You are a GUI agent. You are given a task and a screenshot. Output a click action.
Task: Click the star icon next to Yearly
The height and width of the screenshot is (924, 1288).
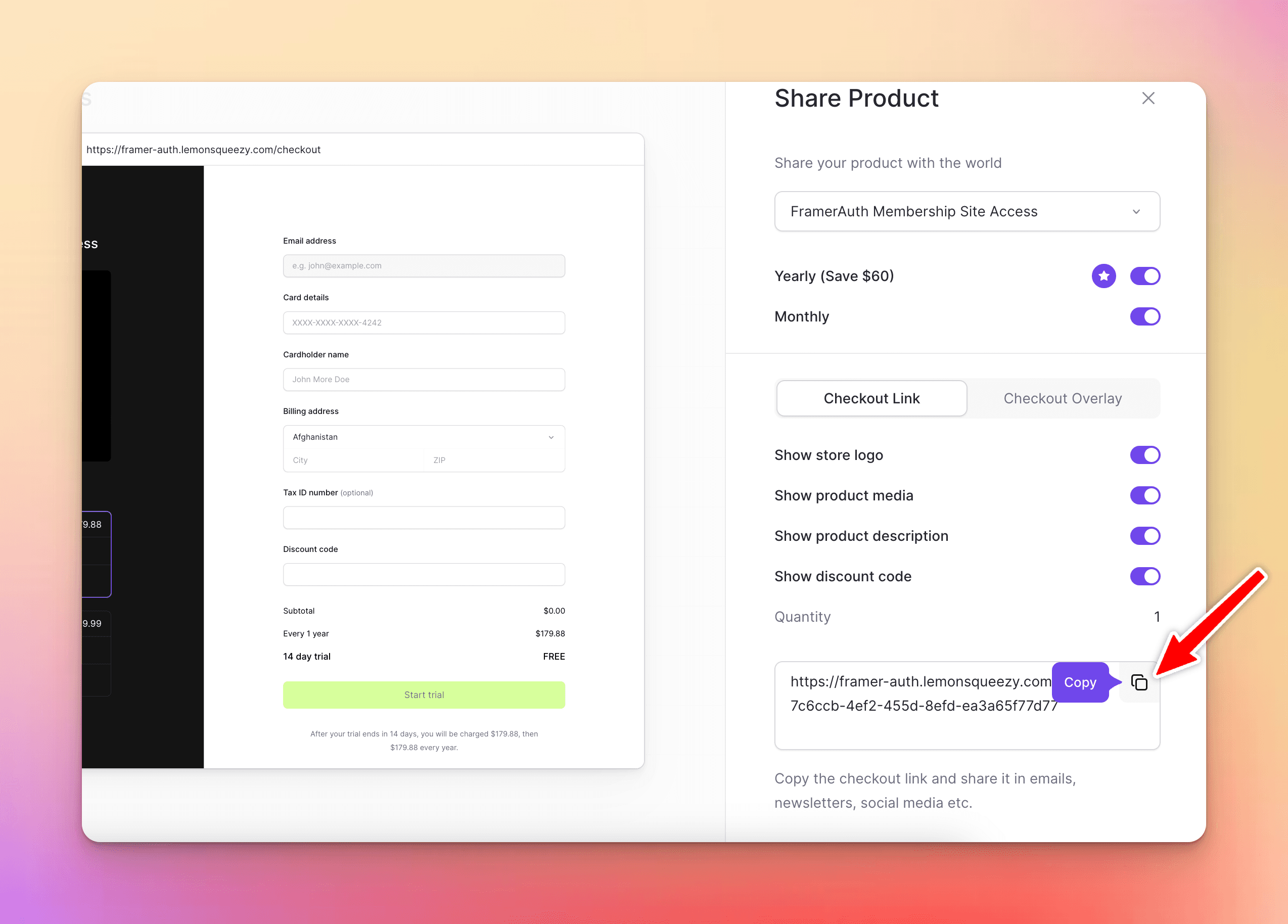(x=1103, y=276)
